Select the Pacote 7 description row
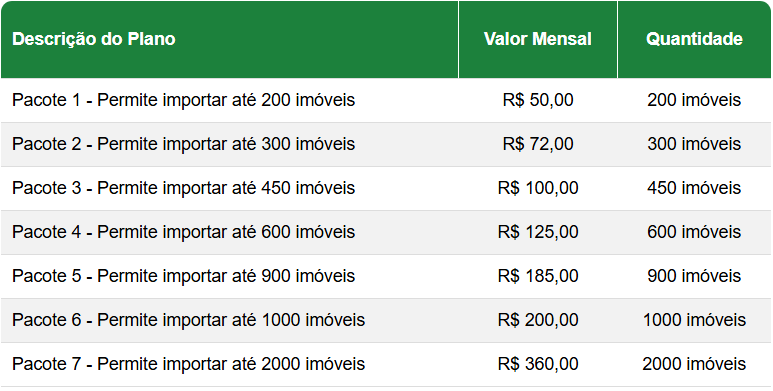 (x=188, y=364)
